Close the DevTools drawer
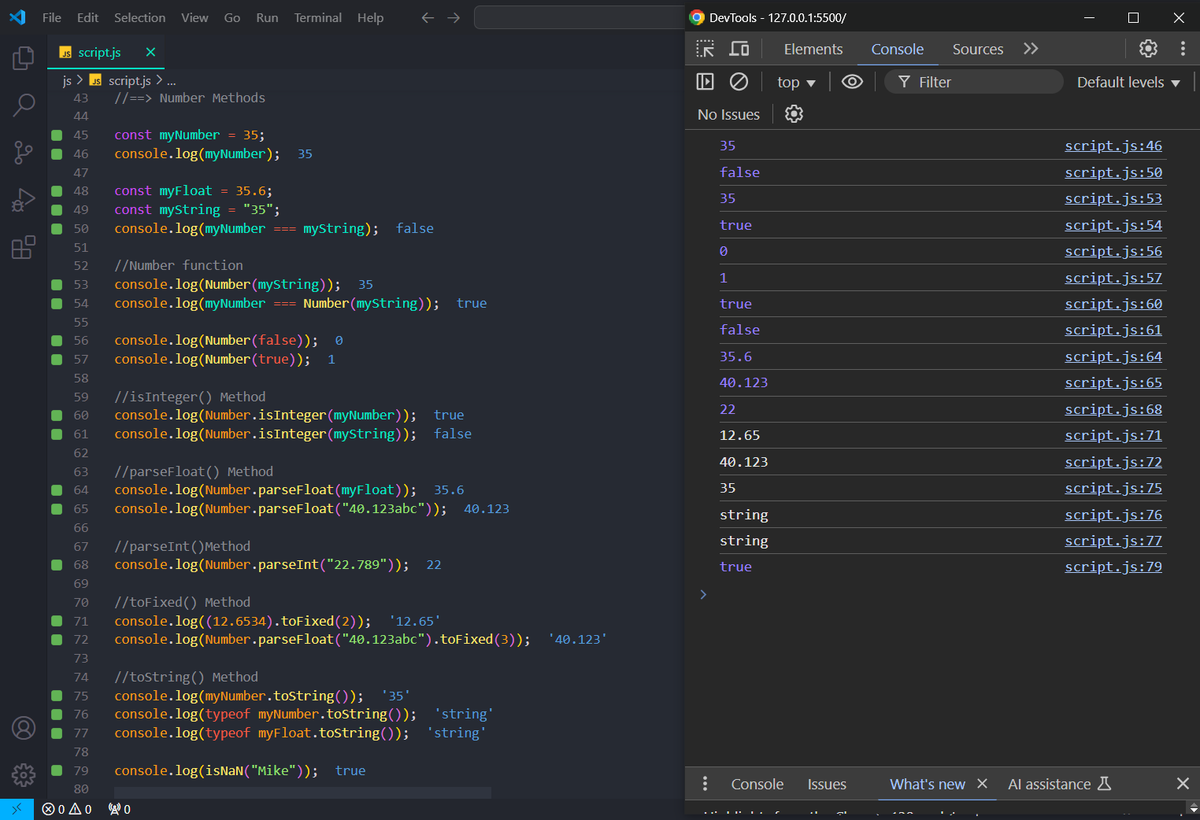 pos(1183,784)
